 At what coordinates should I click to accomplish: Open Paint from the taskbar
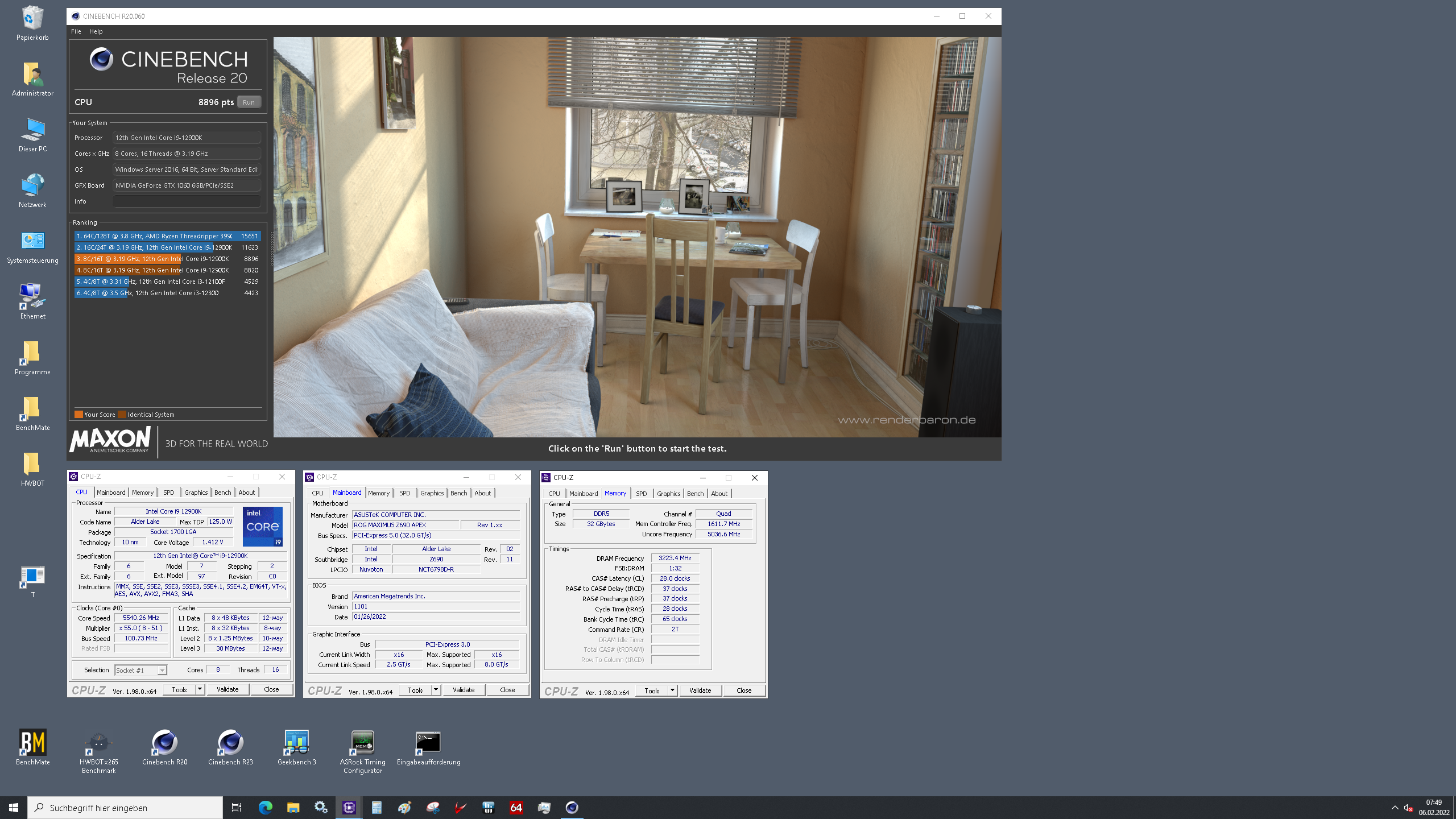[x=404, y=808]
